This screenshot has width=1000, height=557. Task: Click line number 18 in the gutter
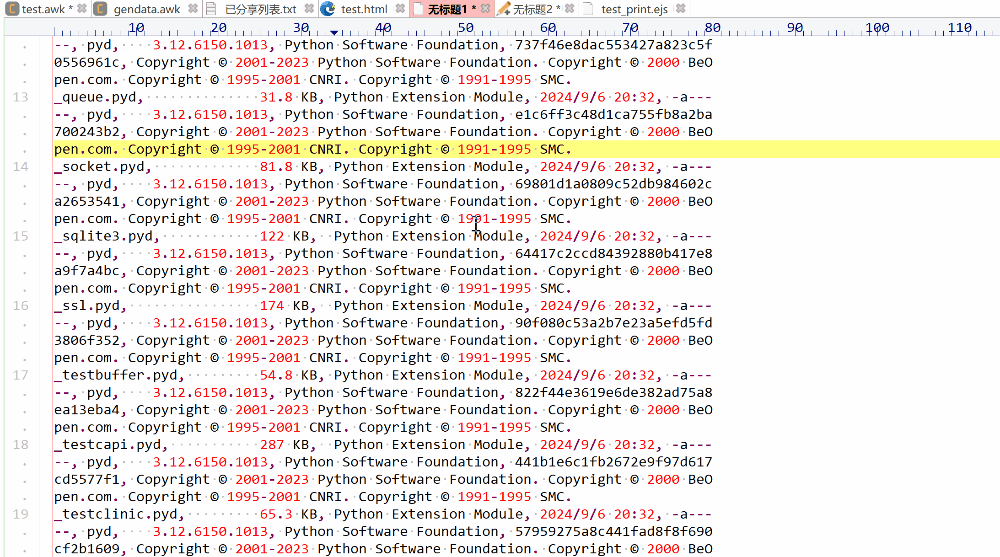tap(20, 445)
